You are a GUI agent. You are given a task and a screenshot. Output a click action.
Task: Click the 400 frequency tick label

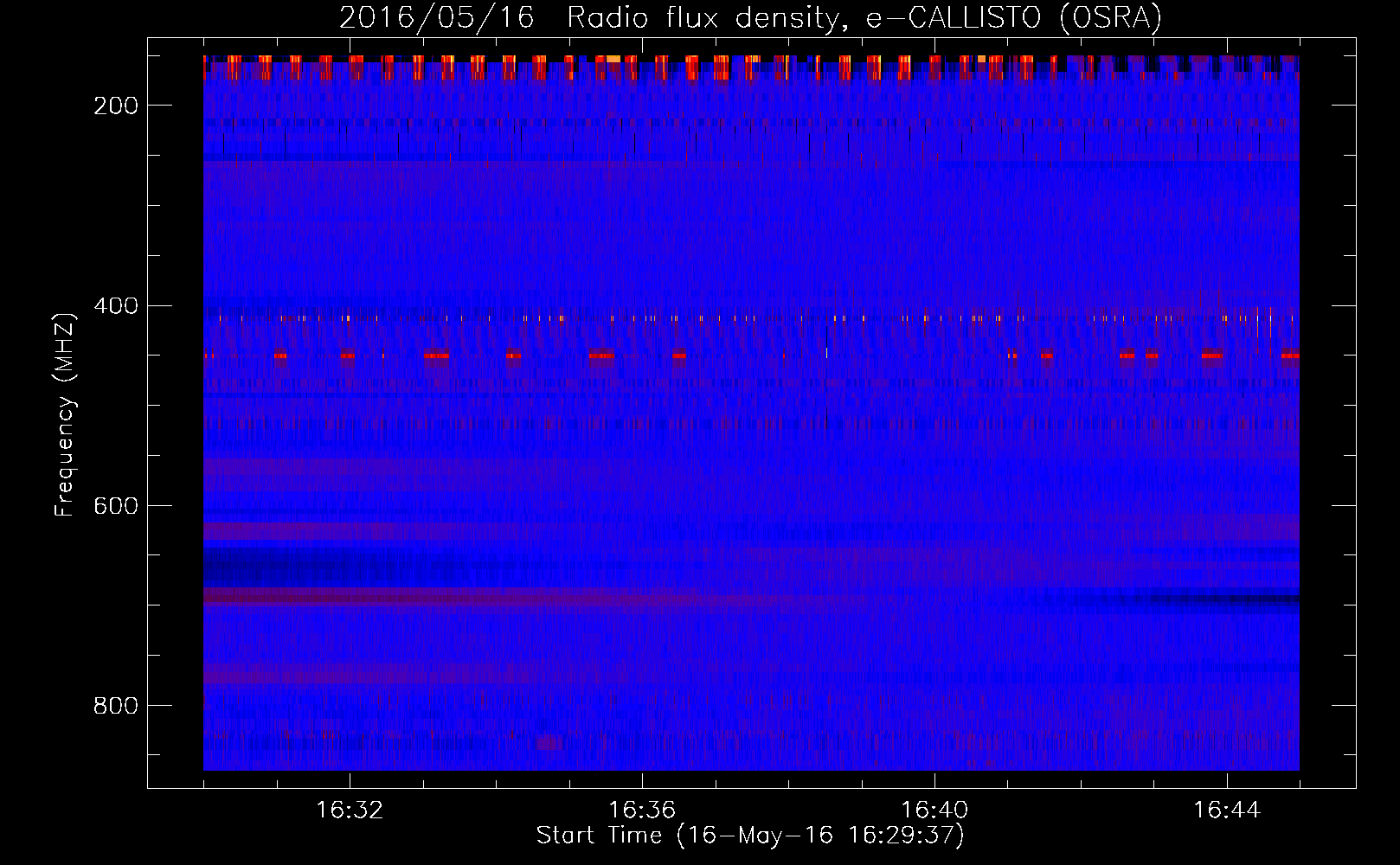116,306
